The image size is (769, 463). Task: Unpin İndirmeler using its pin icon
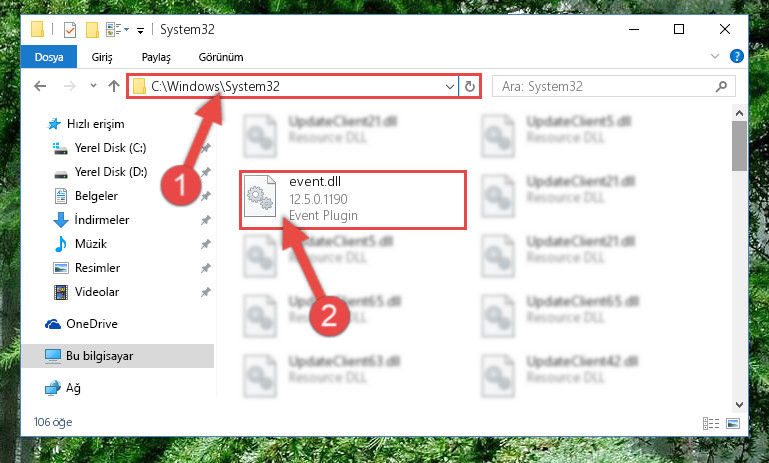click(x=205, y=220)
